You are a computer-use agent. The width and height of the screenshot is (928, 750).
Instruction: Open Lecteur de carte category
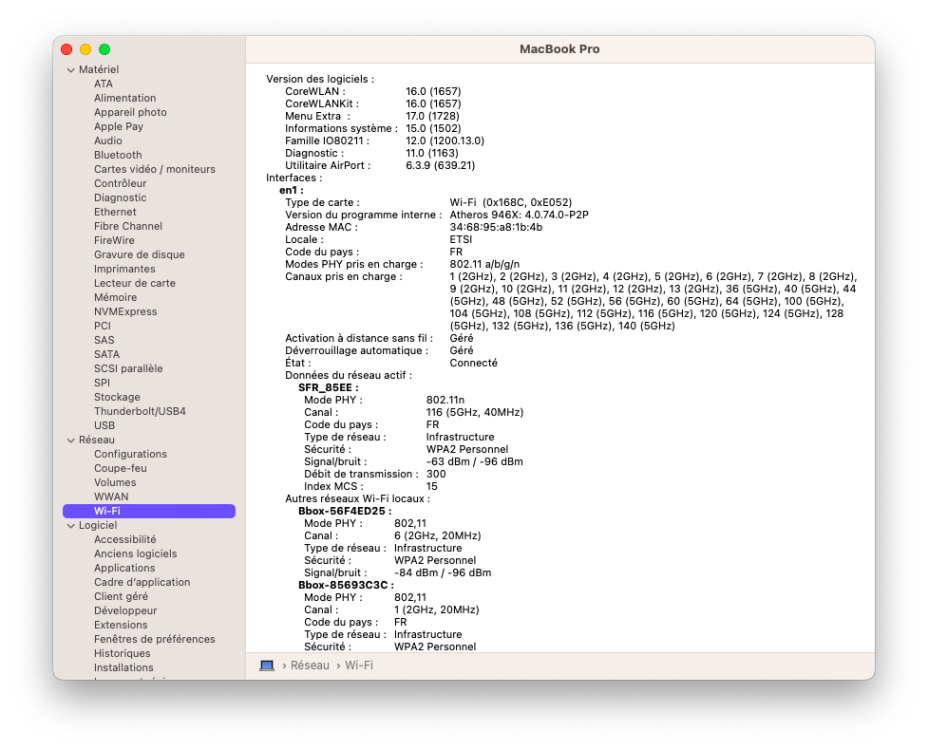coord(134,283)
